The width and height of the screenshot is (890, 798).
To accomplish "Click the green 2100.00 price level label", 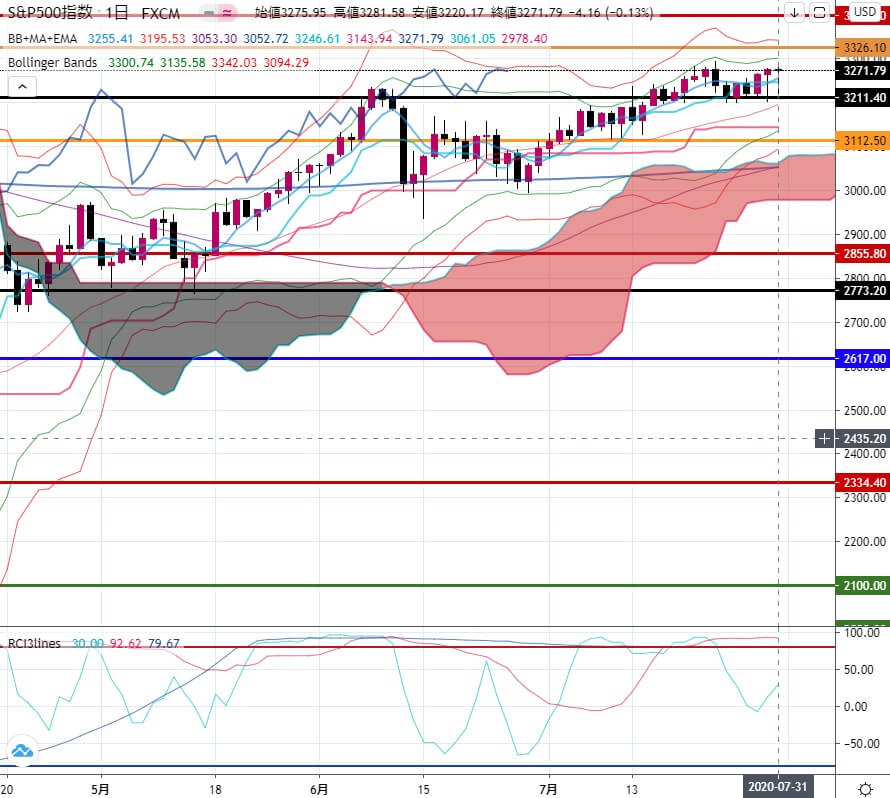I will (863, 585).
